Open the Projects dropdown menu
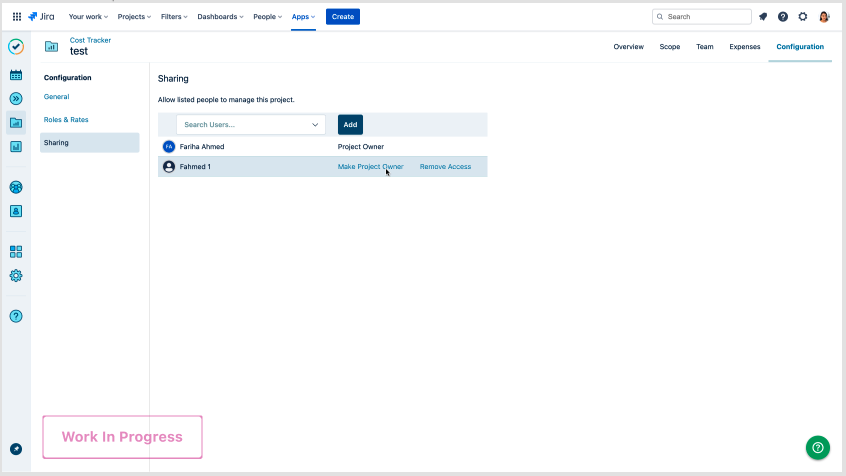 click(135, 17)
